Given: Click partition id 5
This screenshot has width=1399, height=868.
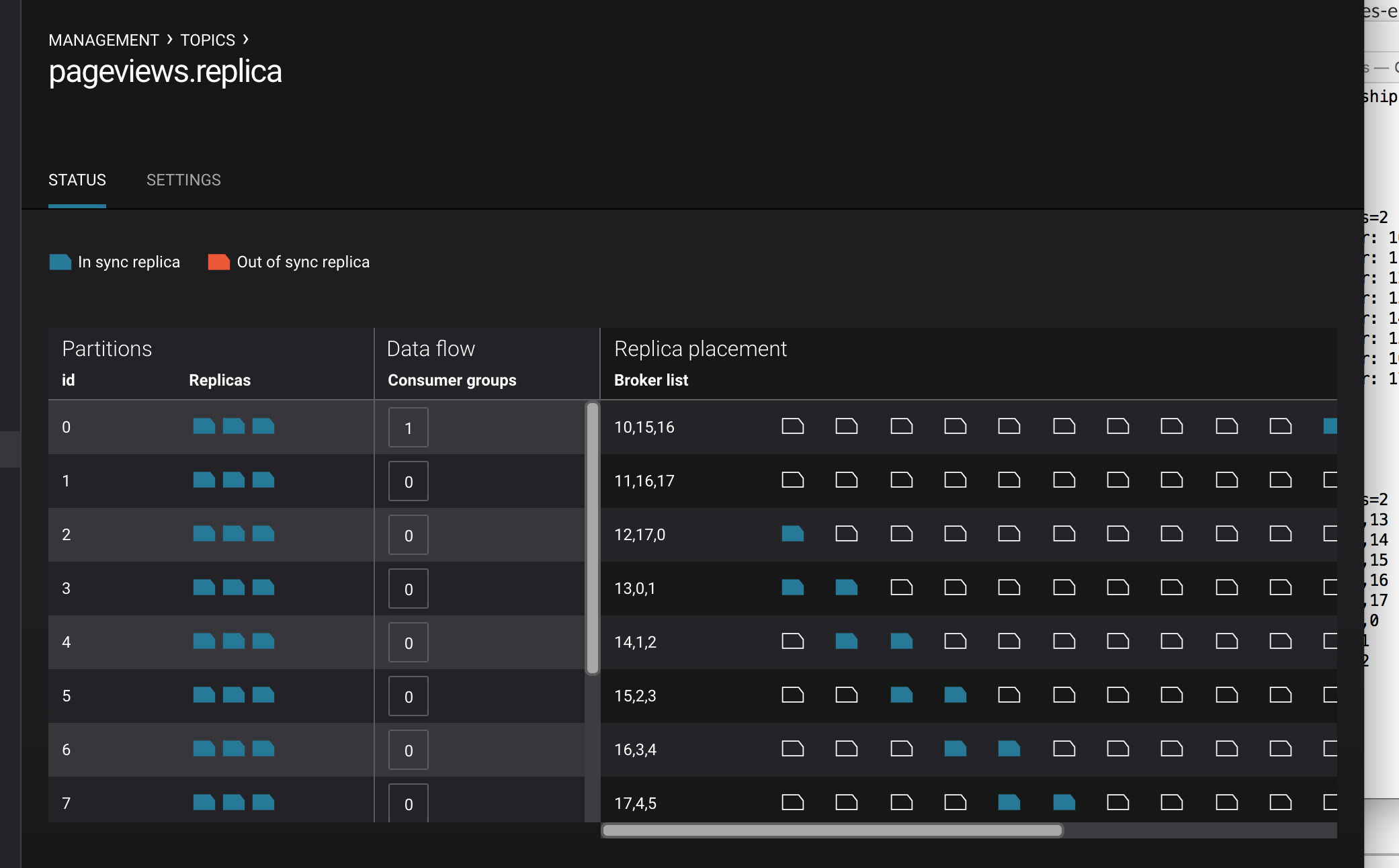Looking at the screenshot, I should [67, 696].
